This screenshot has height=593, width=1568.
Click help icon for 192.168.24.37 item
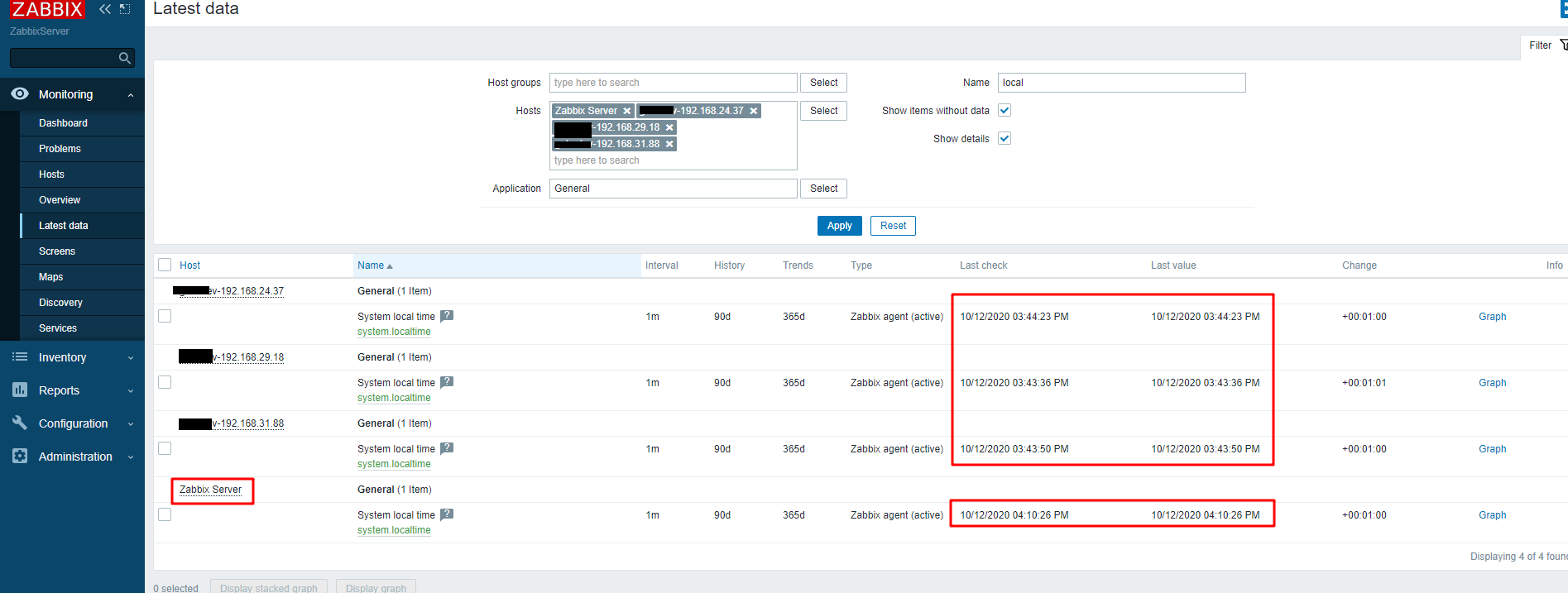tap(447, 316)
